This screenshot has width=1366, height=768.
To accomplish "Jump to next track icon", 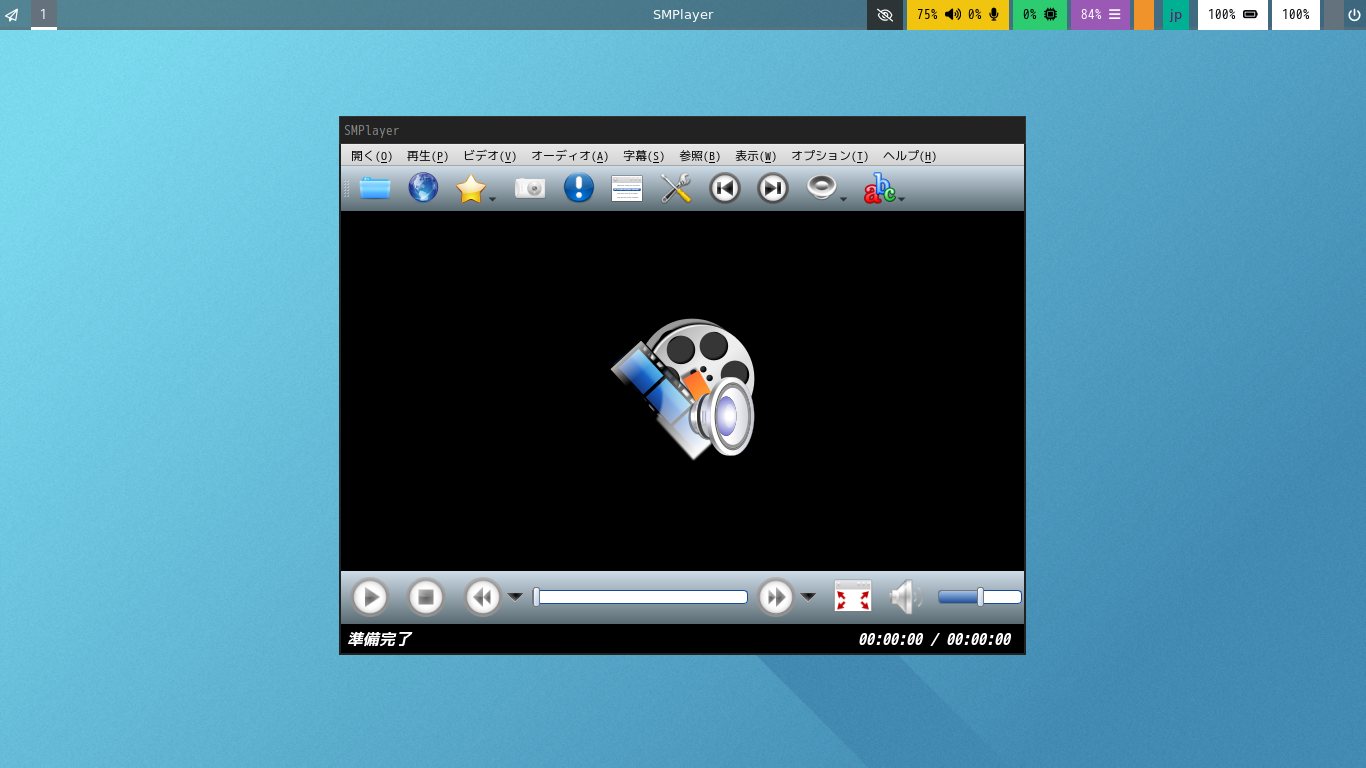I will [771, 187].
